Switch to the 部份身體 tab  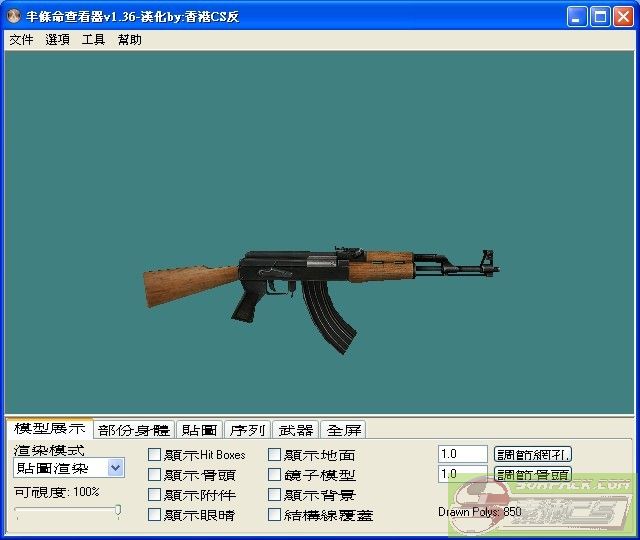pos(134,430)
